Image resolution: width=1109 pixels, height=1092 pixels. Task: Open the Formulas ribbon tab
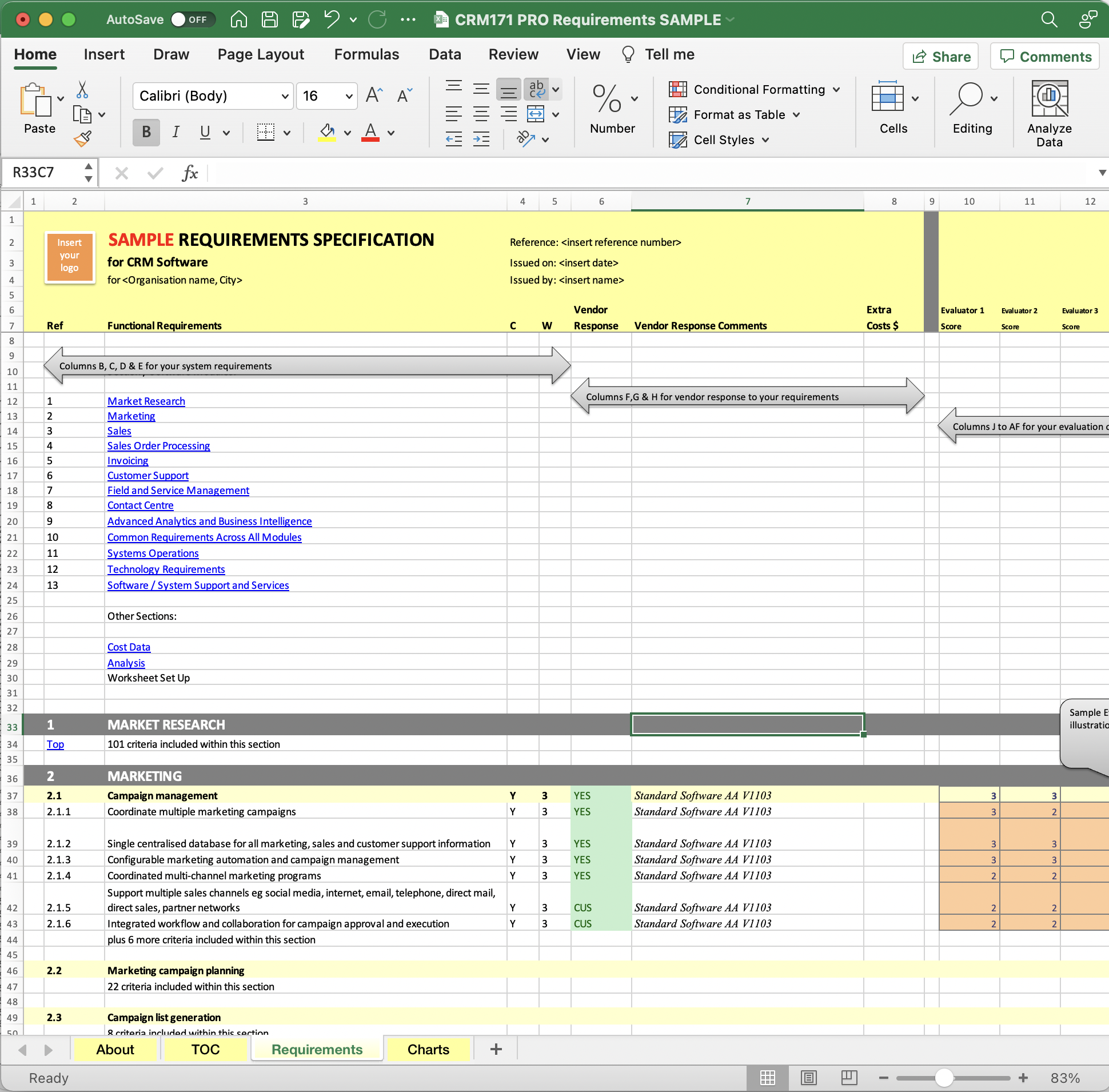[366, 54]
